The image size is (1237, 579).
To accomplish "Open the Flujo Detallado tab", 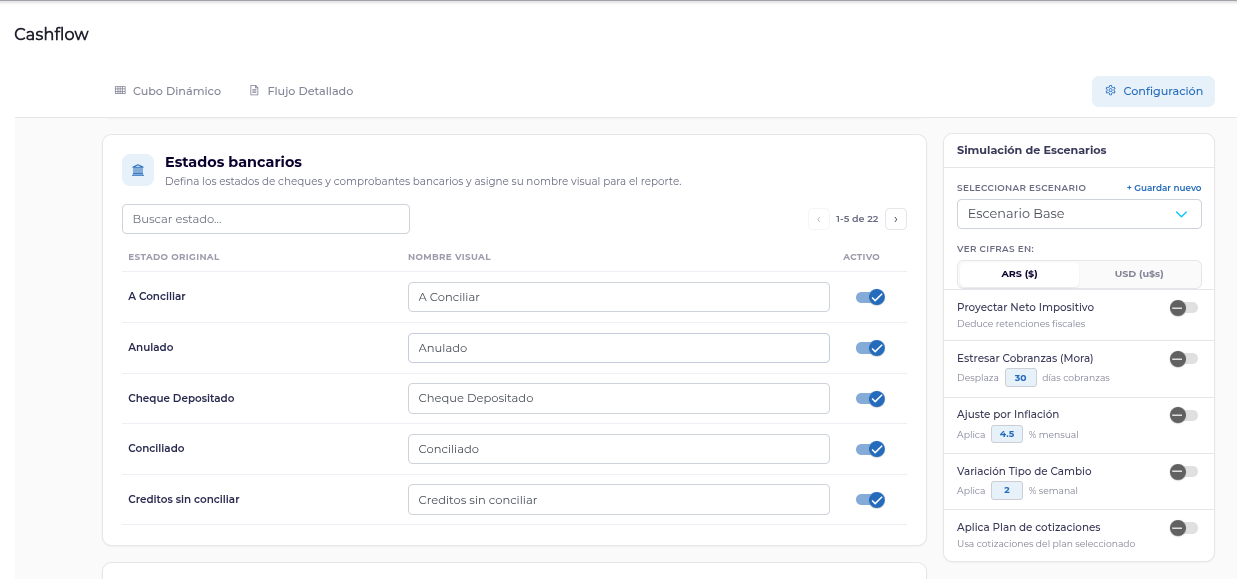I will coord(301,91).
